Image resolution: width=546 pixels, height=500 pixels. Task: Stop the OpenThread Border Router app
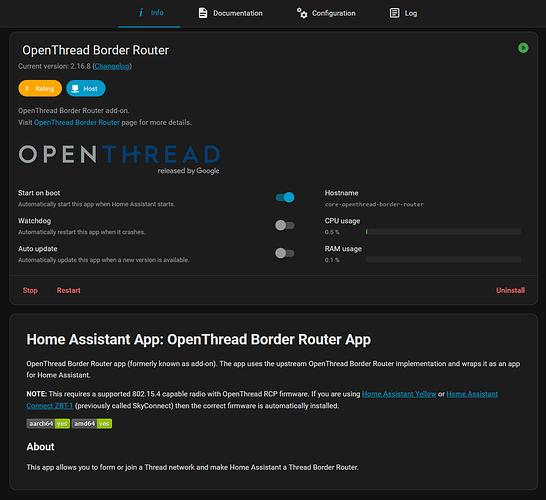[x=30, y=290]
